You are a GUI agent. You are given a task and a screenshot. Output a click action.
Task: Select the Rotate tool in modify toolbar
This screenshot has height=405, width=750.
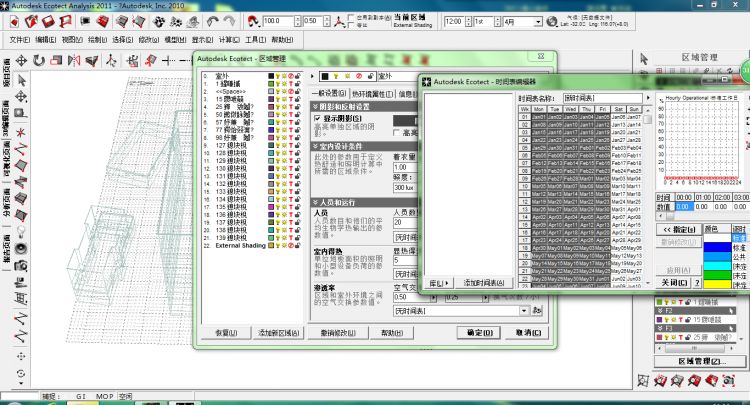pos(39,61)
